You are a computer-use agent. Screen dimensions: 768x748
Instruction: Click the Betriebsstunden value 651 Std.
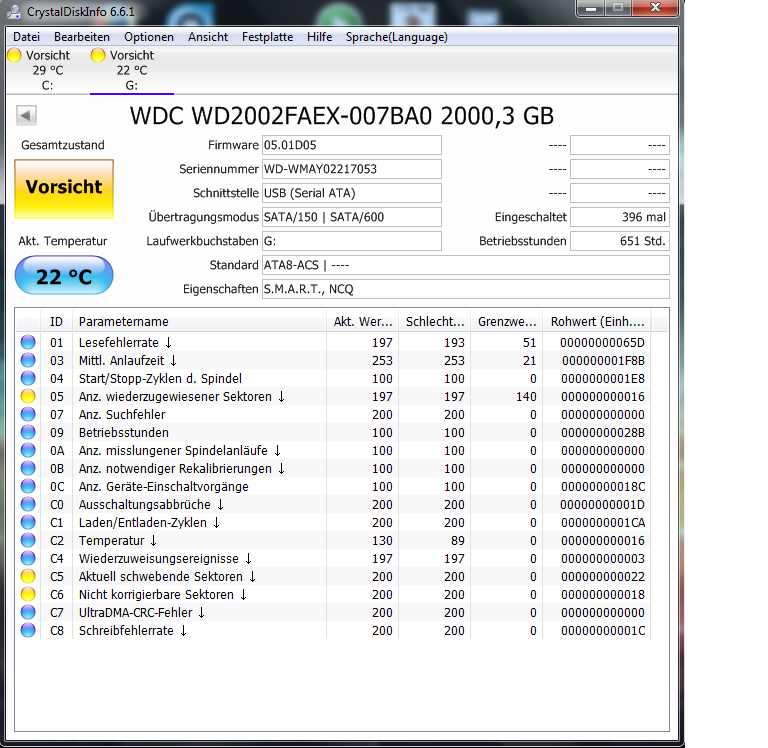pyautogui.click(x=620, y=241)
